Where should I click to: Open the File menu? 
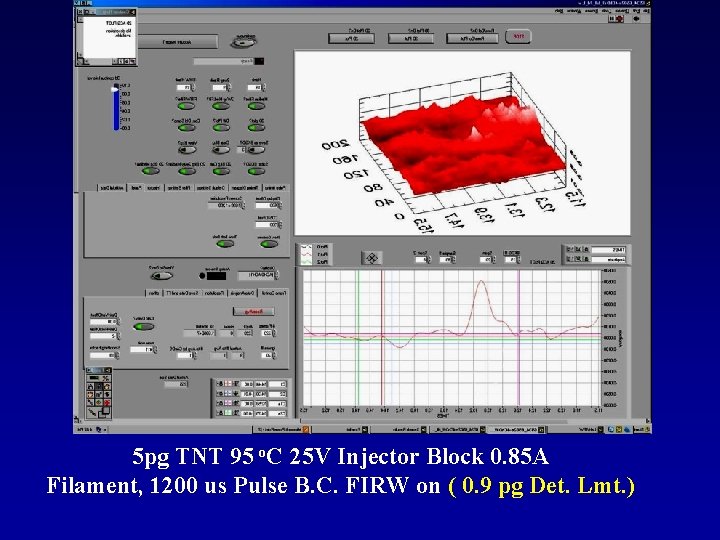pos(646,11)
